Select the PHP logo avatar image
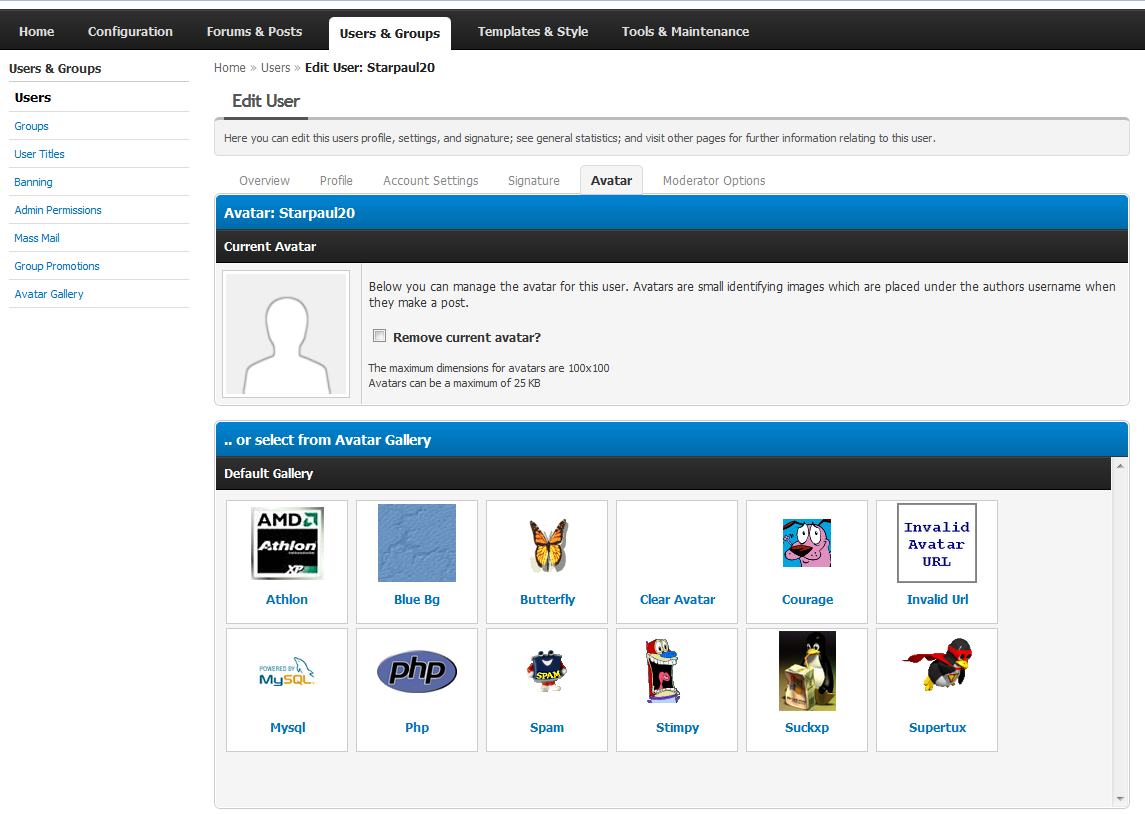Viewport: 1145px width, 814px height. [x=417, y=671]
